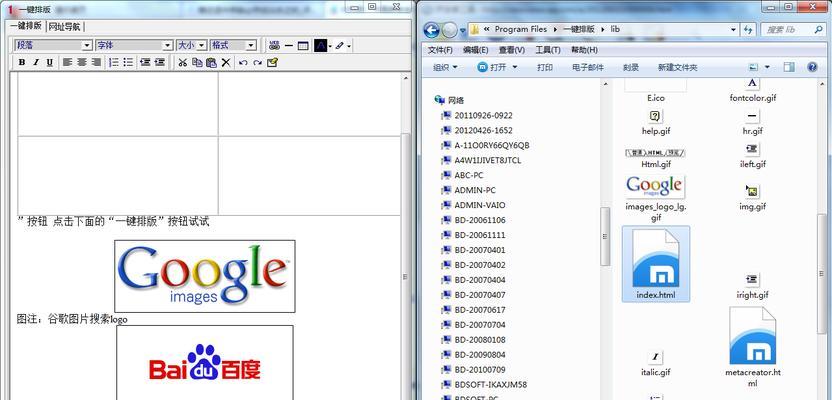Insert a numbered list
Image resolution: width=832 pixels, height=400 pixels.
pos(114,63)
